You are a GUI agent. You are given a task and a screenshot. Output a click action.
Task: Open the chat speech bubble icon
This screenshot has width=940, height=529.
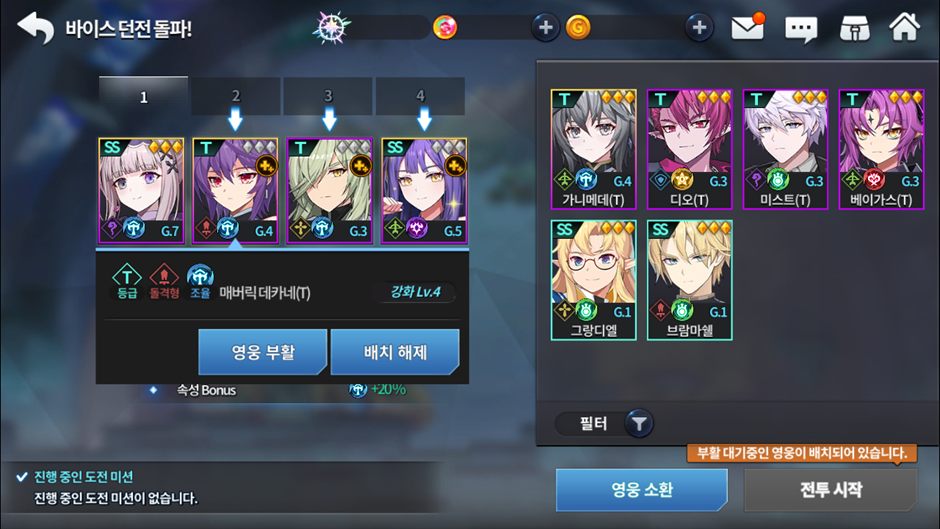[x=801, y=28]
